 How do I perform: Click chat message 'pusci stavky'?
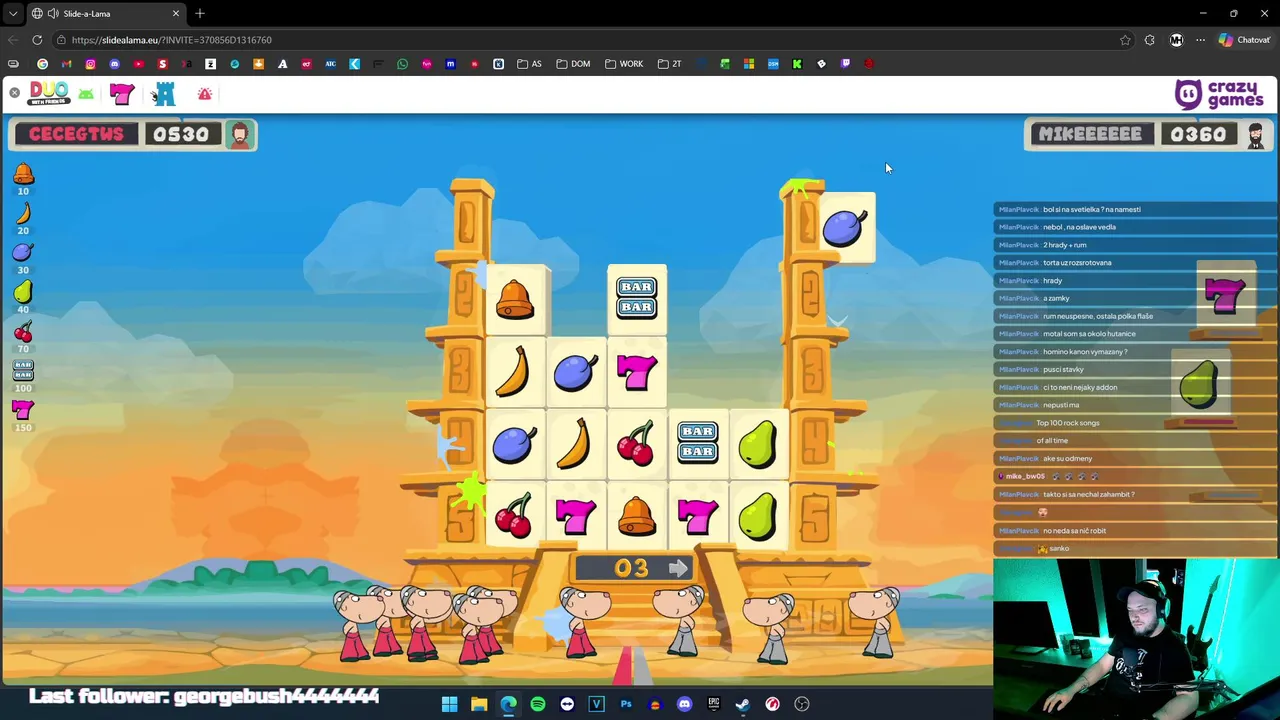pos(1063,370)
